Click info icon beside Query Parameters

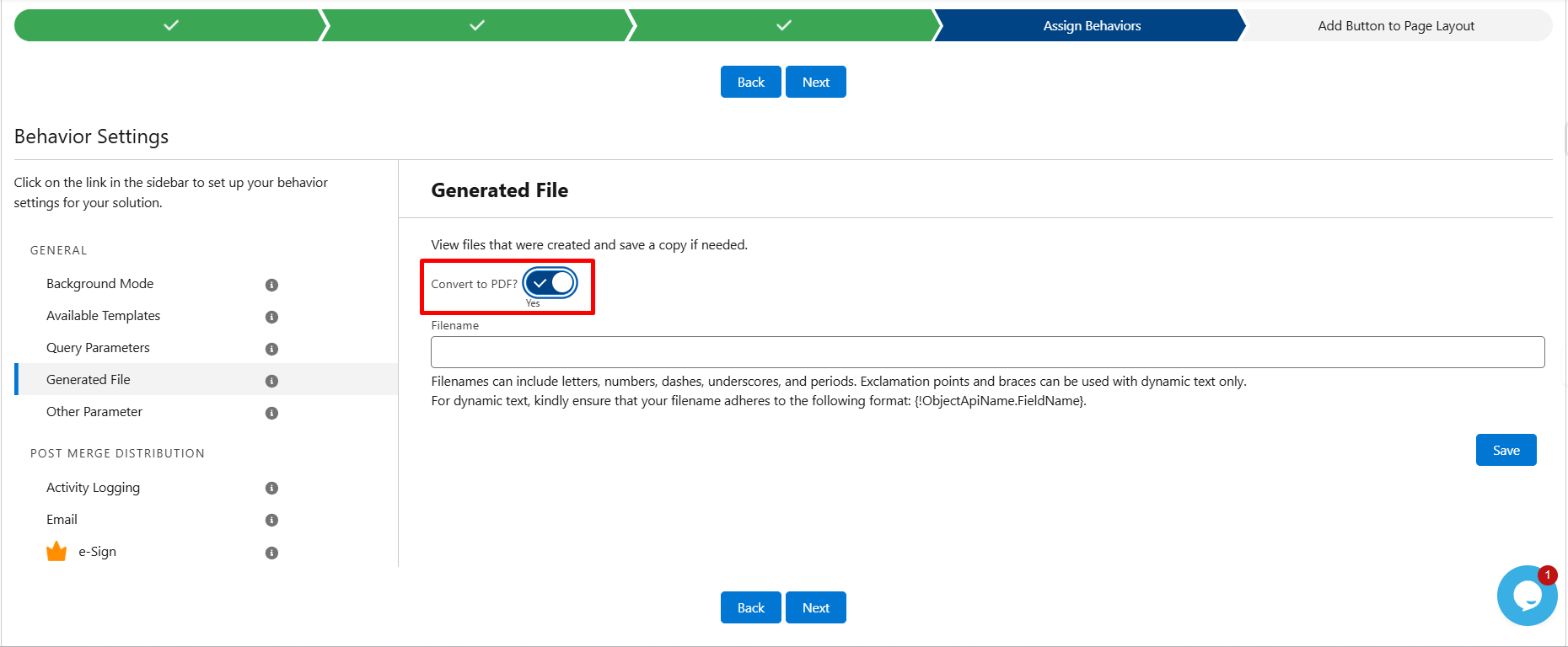pyautogui.click(x=271, y=349)
